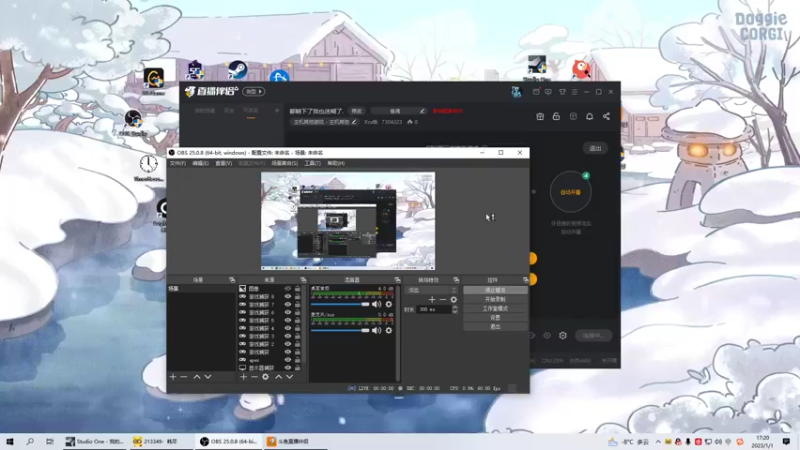Click the lock icon in 直播伴侣 toolbar
800x450 pixels.
tap(556, 116)
